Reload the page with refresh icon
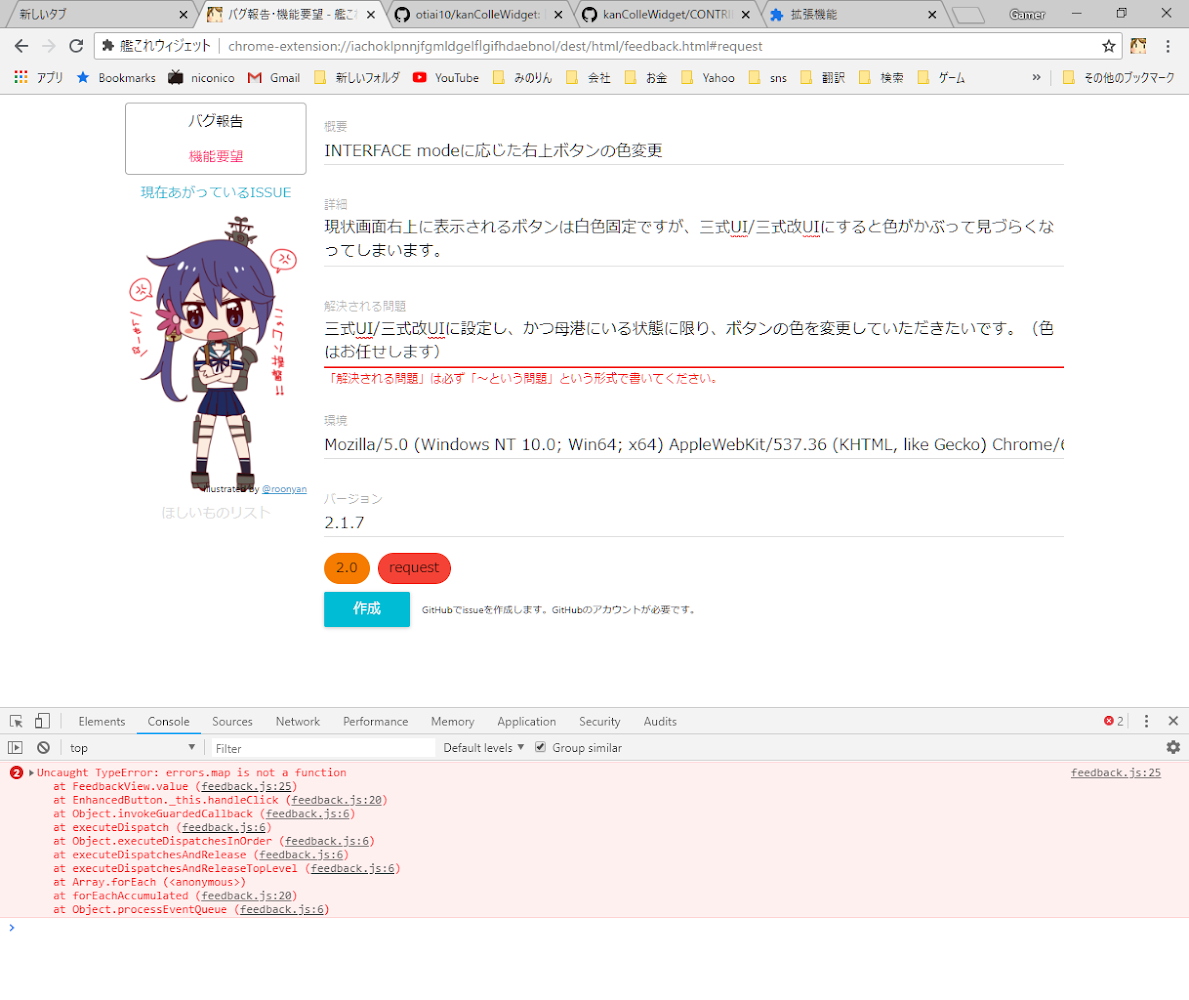Image resolution: width=1189 pixels, height=1000 pixels. [x=76, y=46]
